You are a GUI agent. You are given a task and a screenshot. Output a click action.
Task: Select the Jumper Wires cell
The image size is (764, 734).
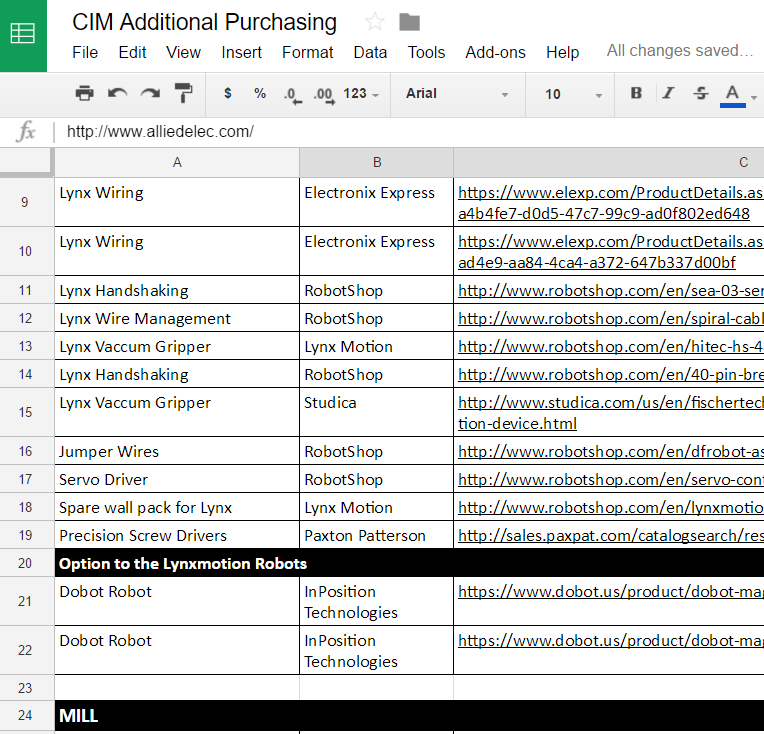click(177, 451)
